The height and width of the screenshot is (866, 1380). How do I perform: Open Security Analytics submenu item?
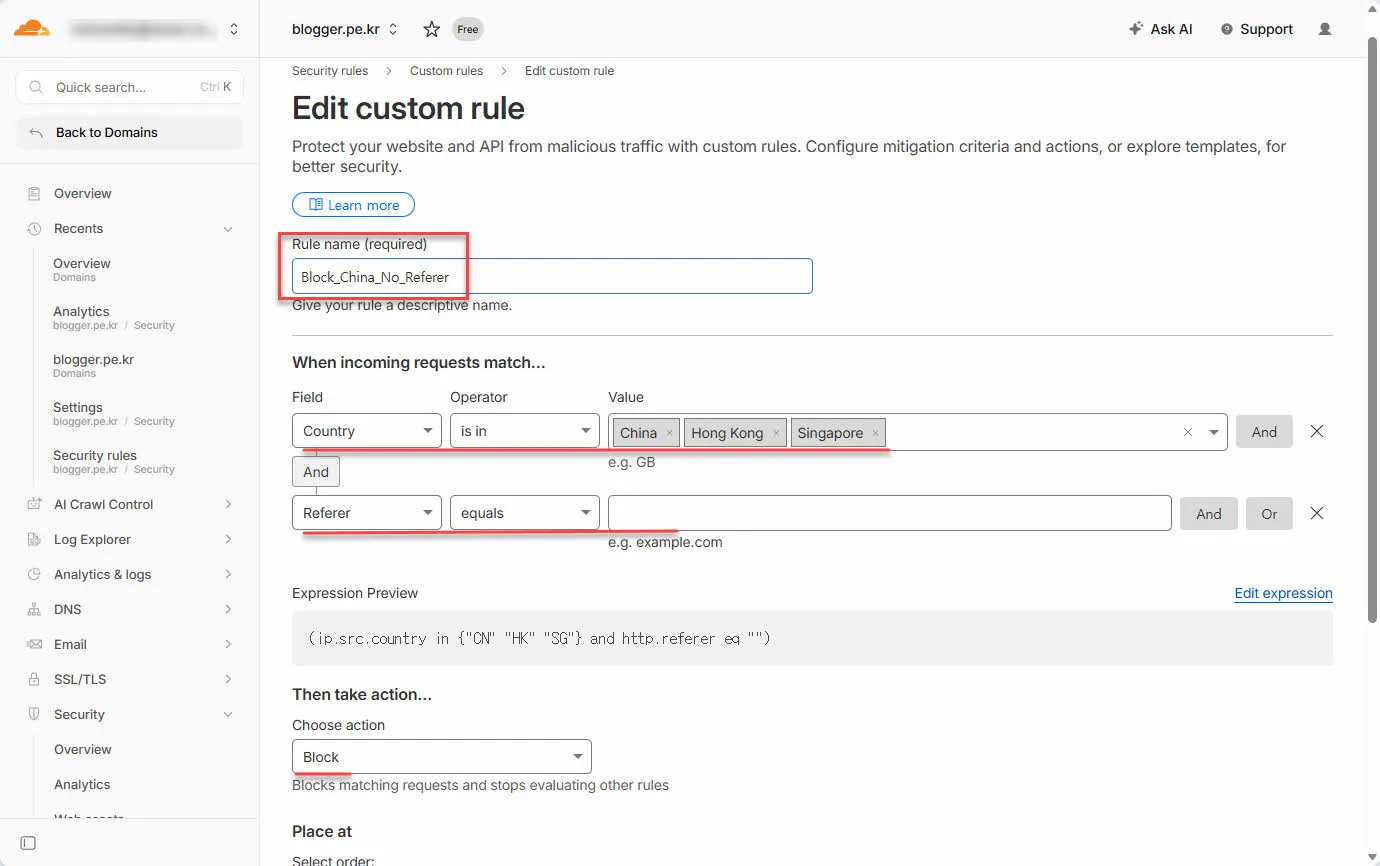coord(82,784)
